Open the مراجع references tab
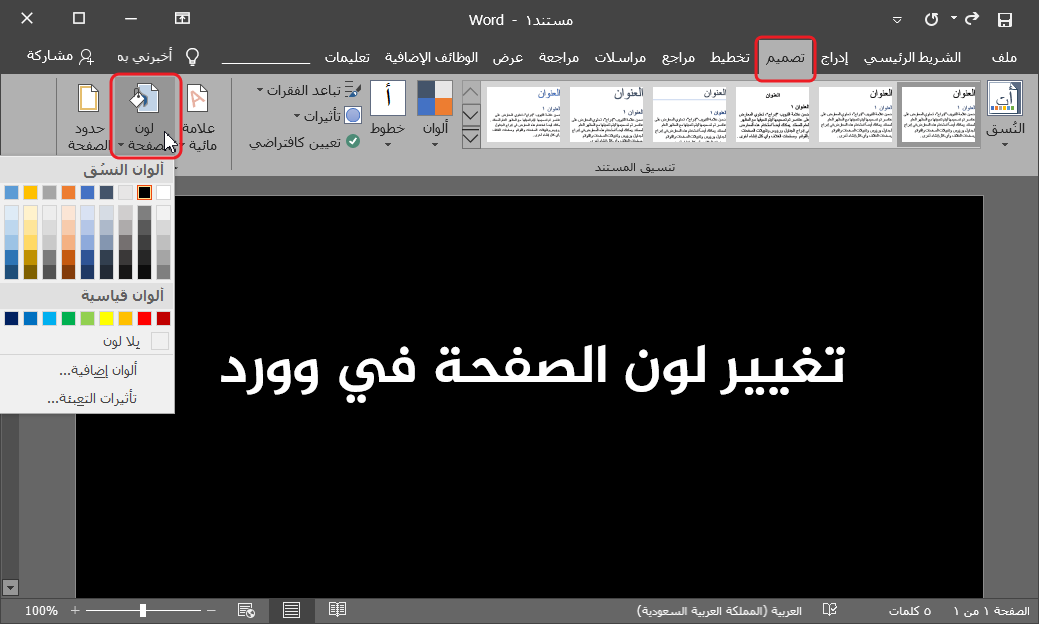The height and width of the screenshot is (624, 1039). [x=679, y=58]
